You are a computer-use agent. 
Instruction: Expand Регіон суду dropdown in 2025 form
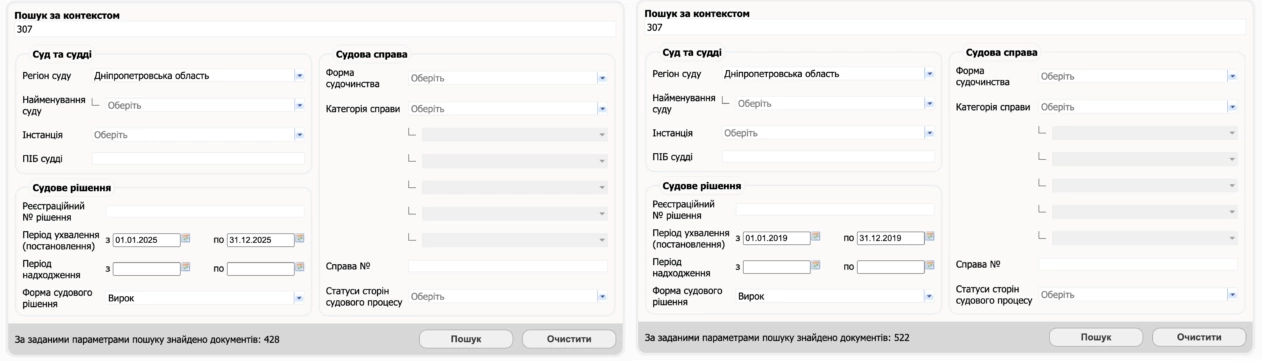[299, 75]
